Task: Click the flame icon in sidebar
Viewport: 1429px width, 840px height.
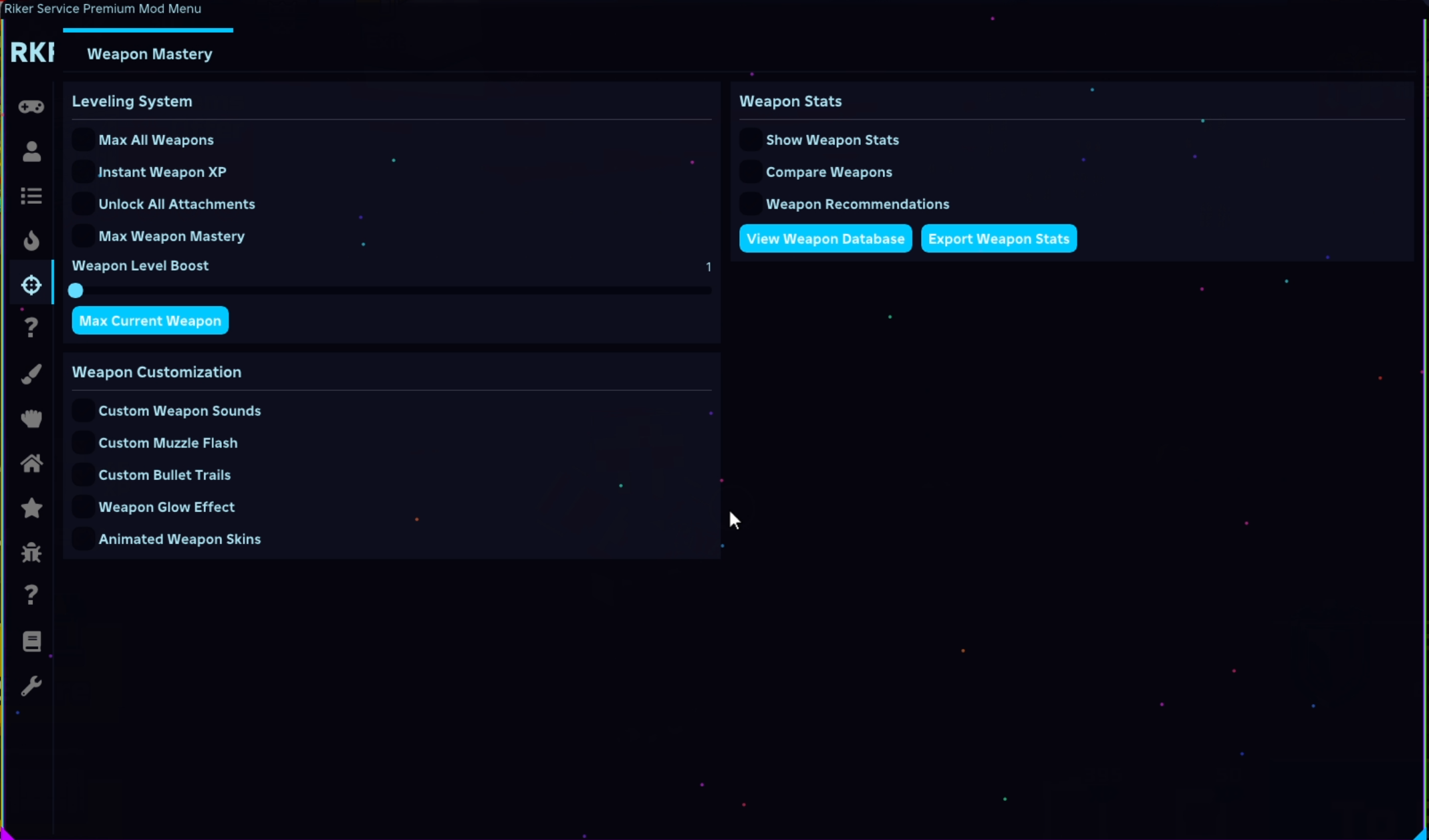Action: coord(31,241)
